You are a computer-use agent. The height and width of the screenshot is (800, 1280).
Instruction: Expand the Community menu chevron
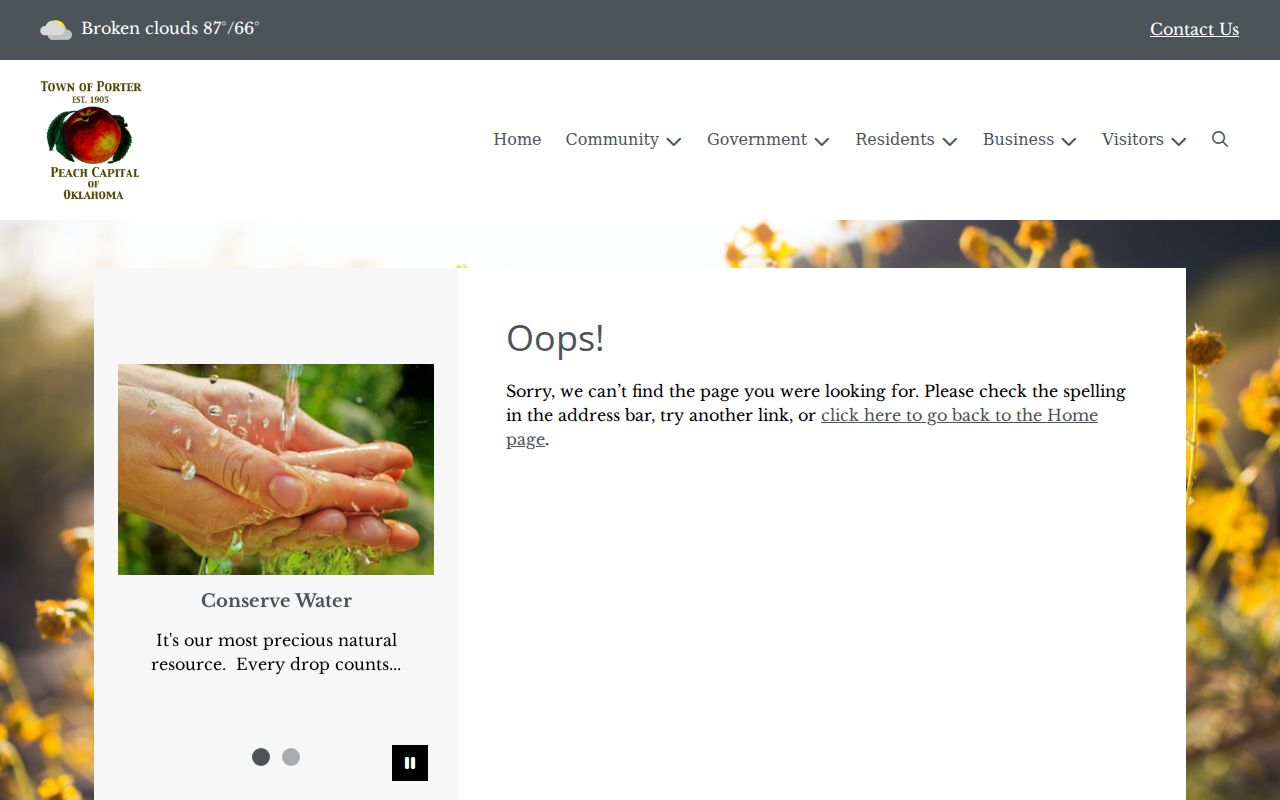tap(674, 141)
